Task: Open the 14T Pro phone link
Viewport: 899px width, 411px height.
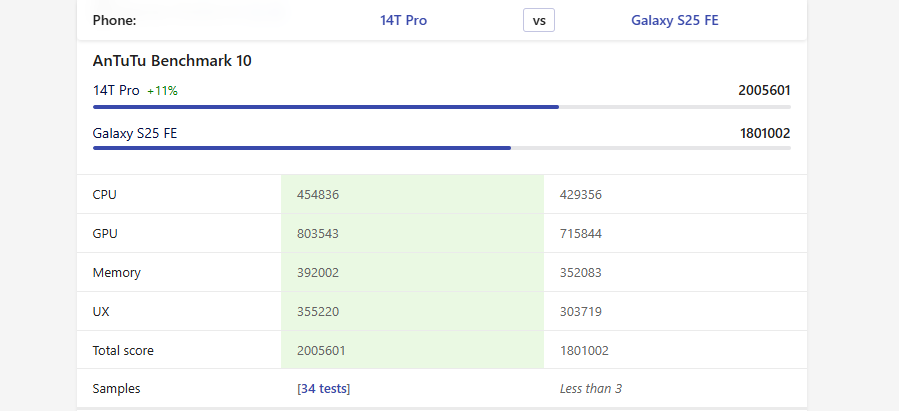Action: click(x=403, y=21)
